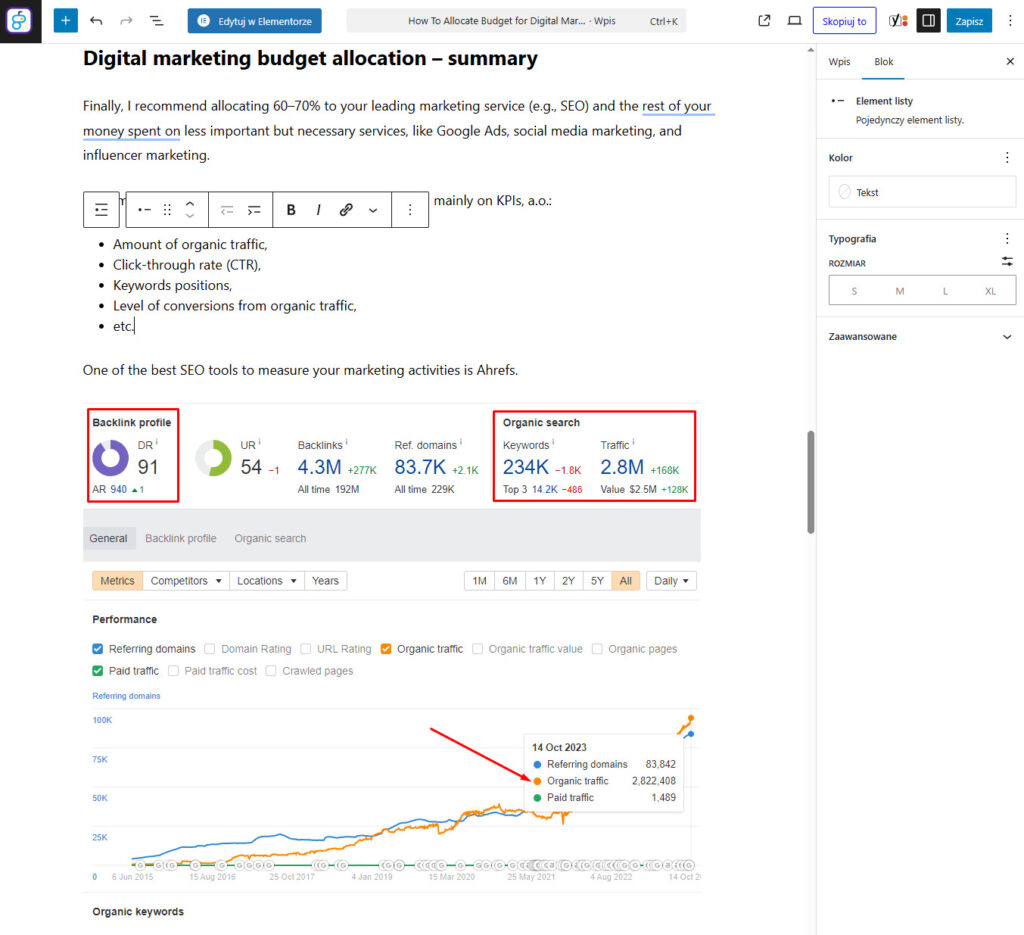Insert a link using the link icon
Viewport: 1024px width, 935px height.
tap(346, 210)
